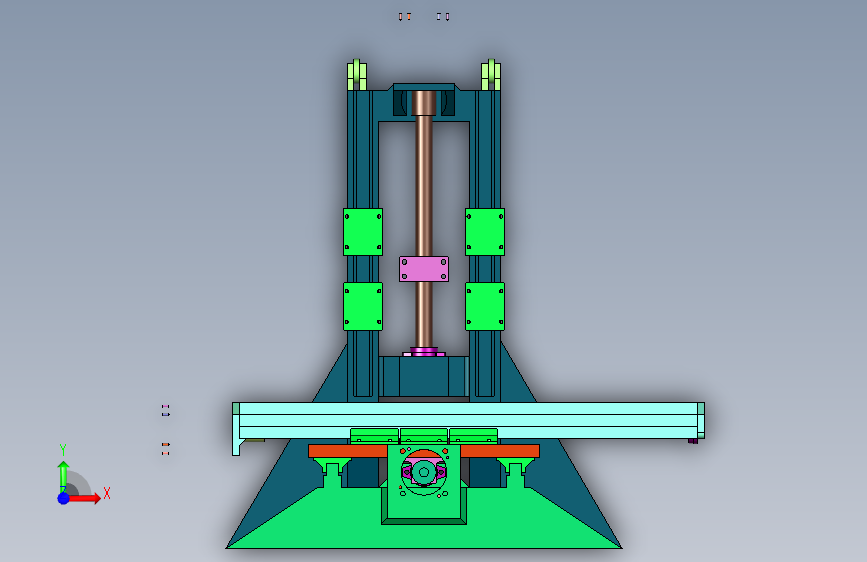The width and height of the screenshot is (867, 562).
Task: Select the magenta flange at lead screw bottom
Action: (x=424, y=352)
